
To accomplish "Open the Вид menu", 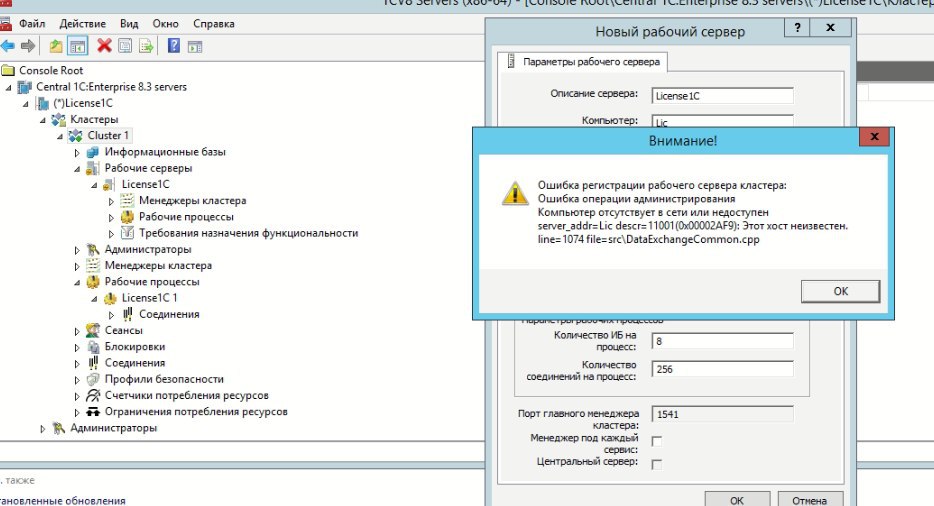I will click(x=129, y=24).
